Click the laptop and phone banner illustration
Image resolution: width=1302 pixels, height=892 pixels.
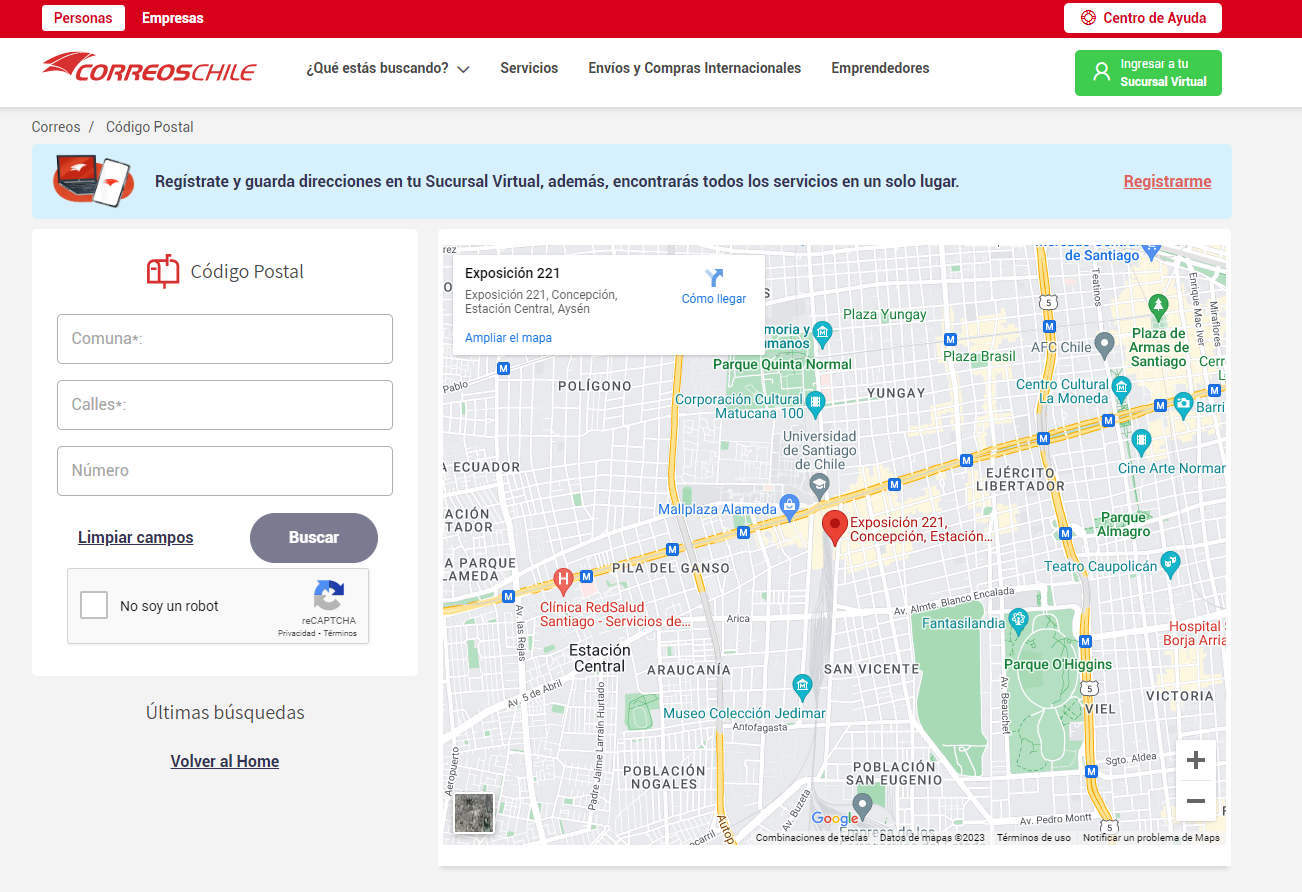[93, 181]
